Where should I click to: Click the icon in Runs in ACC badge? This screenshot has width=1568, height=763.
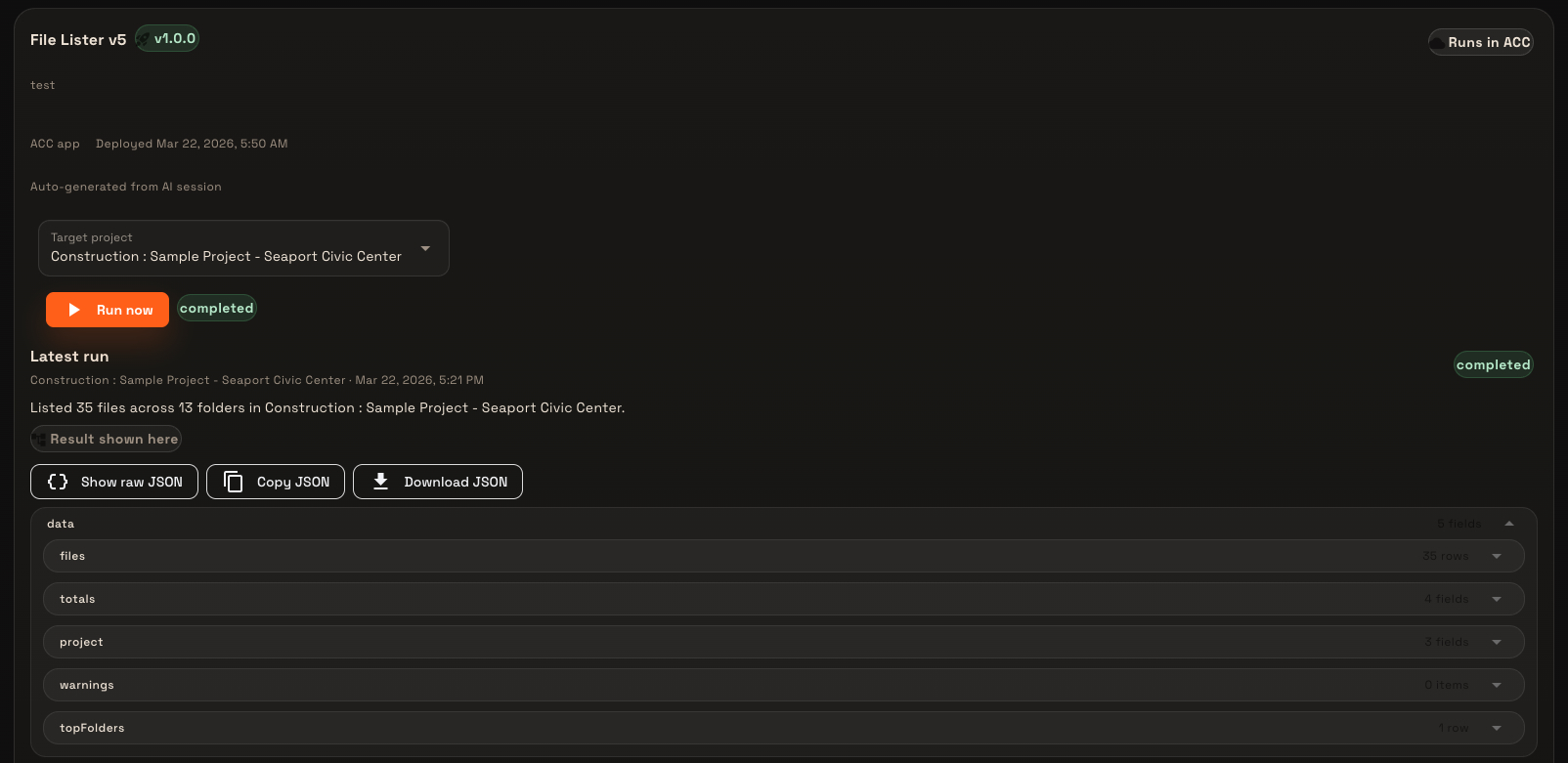(1437, 42)
